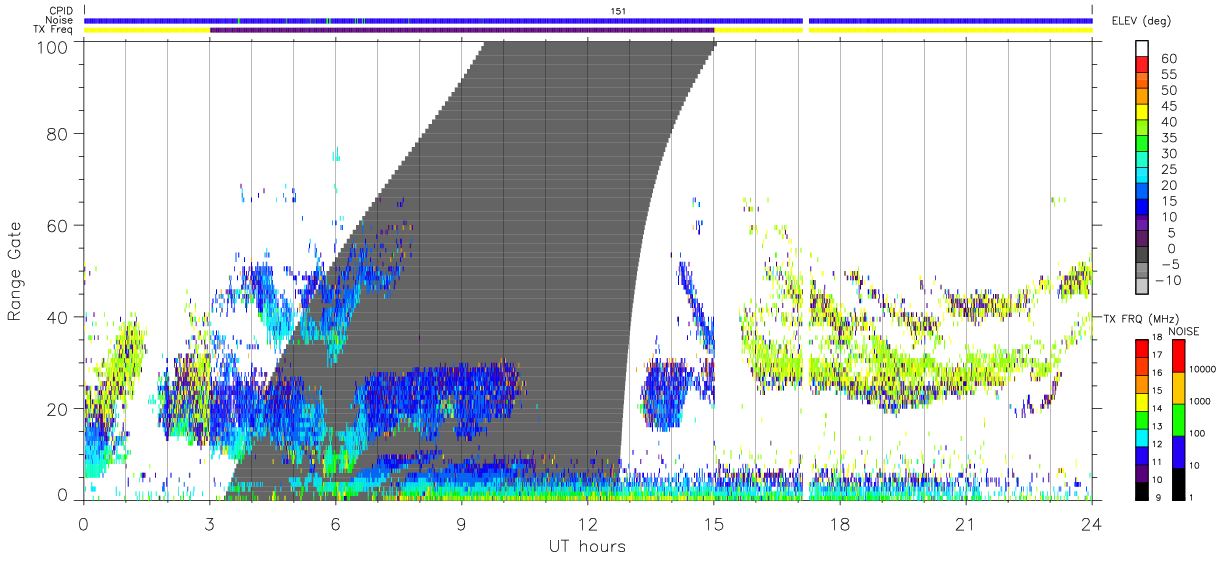Viewport: 1228px width, 567px height.
Task: Pick the yellow 45-degree elevation colorbar segment
Action: tap(1143, 112)
